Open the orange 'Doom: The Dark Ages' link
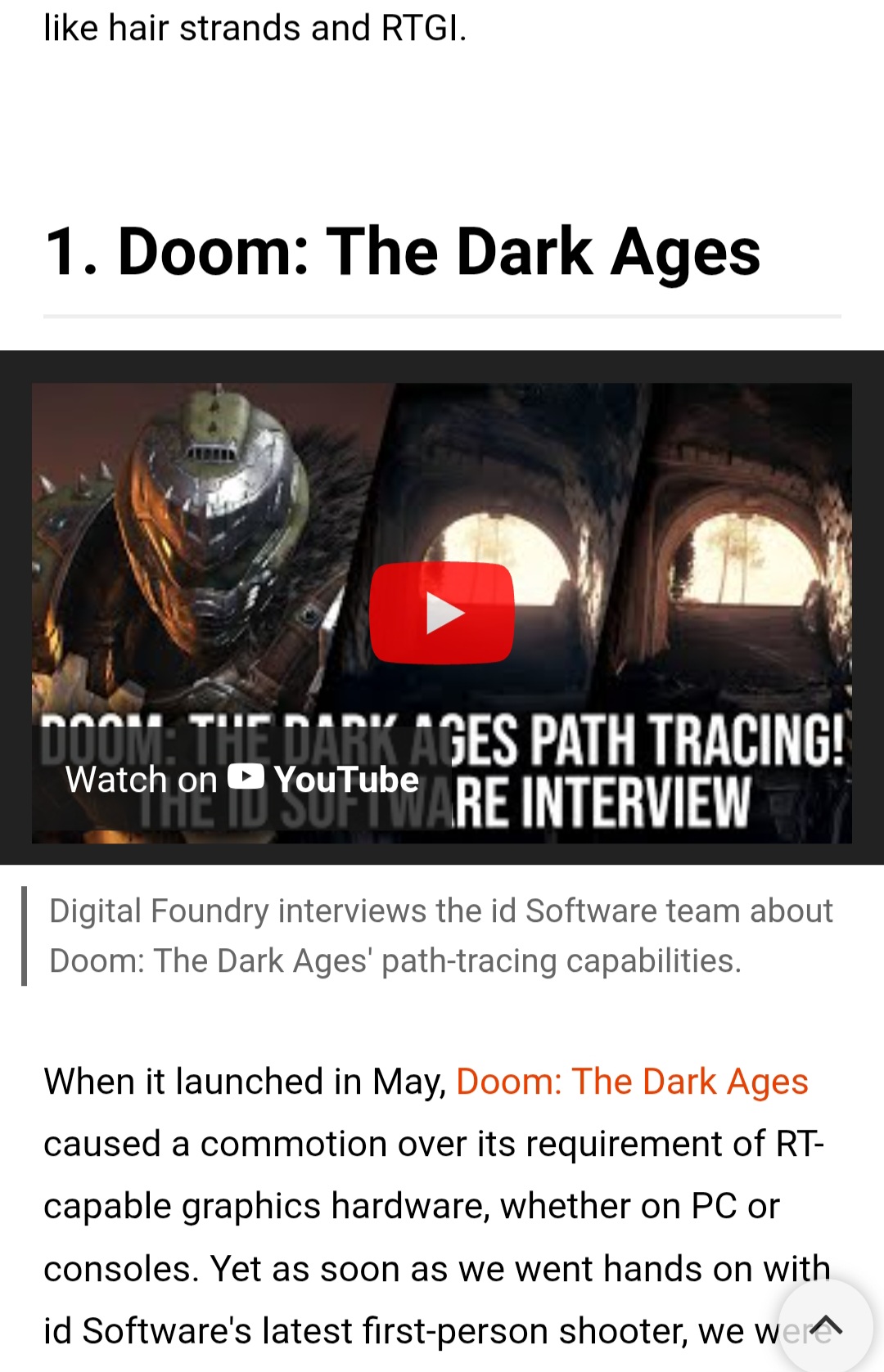 (632, 1082)
